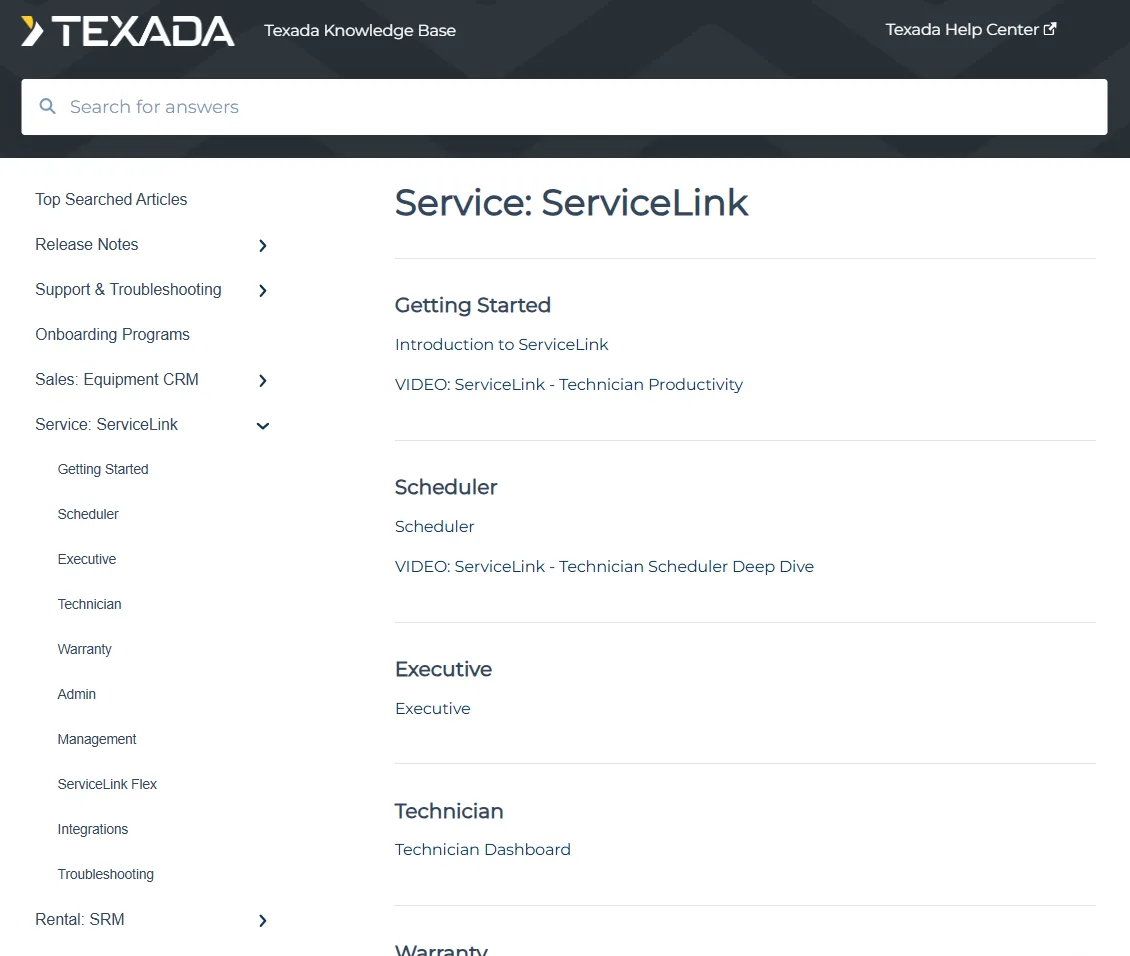Open Support & Troubleshooting category
The height and width of the screenshot is (956, 1130).
click(x=128, y=290)
